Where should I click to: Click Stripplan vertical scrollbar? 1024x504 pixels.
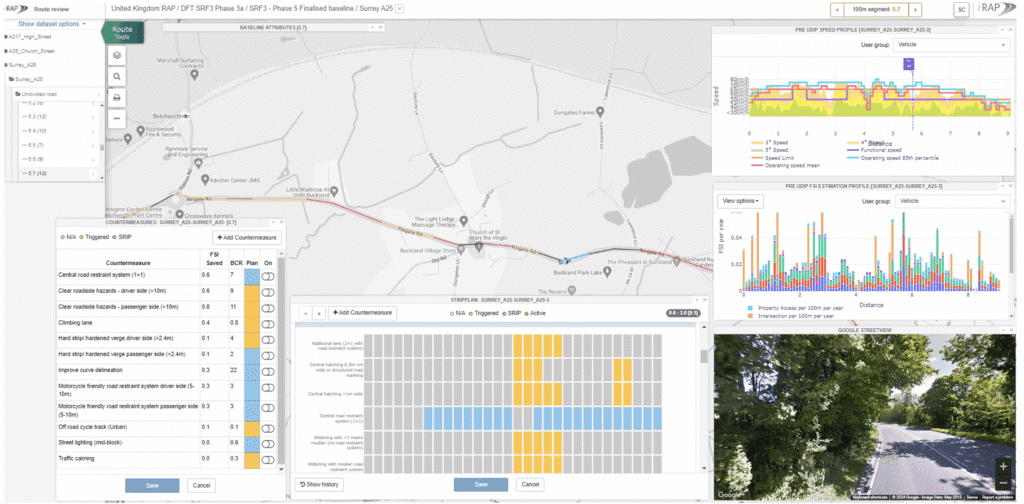[704, 355]
